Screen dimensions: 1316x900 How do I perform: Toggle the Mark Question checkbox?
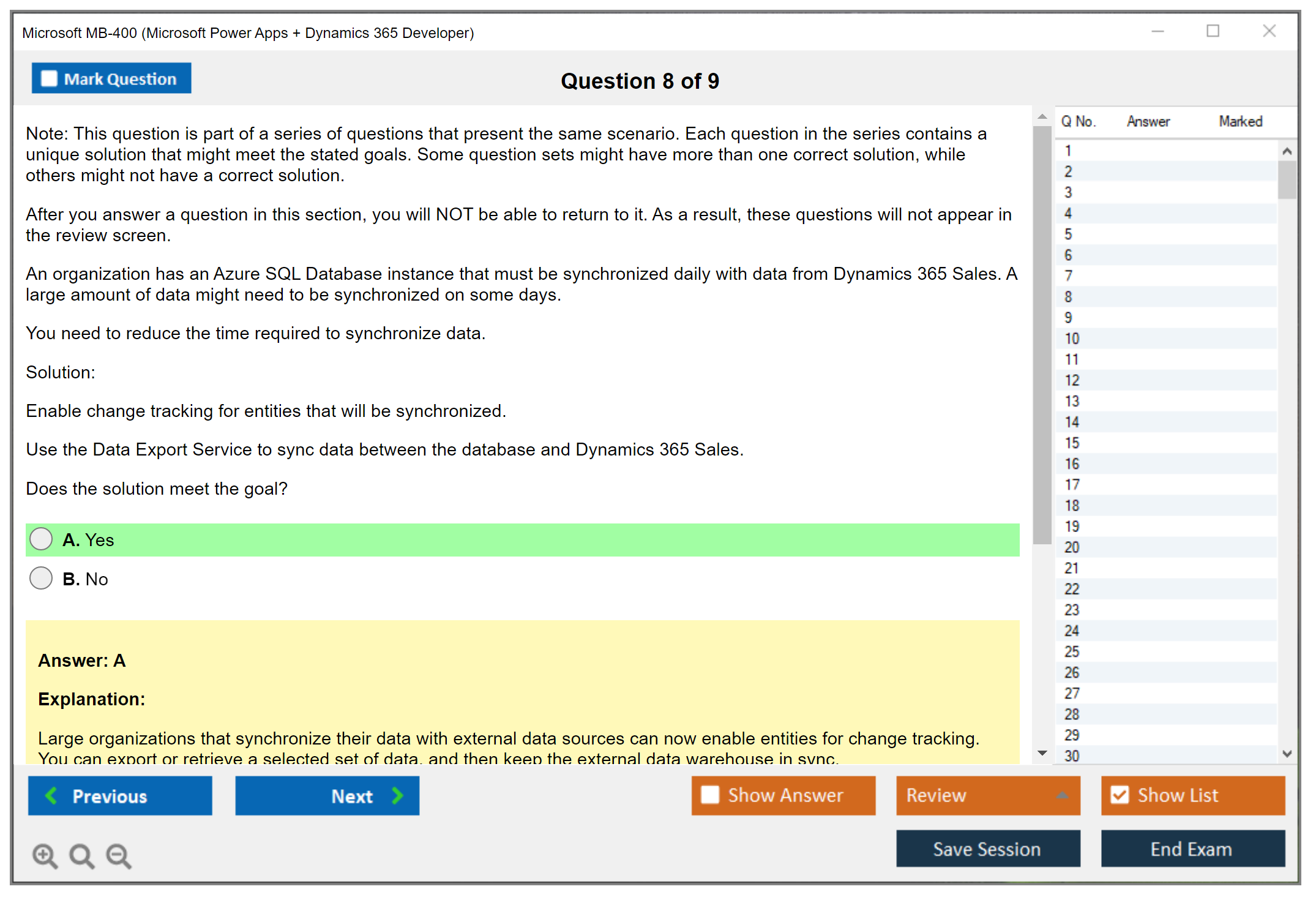point(49,78)
